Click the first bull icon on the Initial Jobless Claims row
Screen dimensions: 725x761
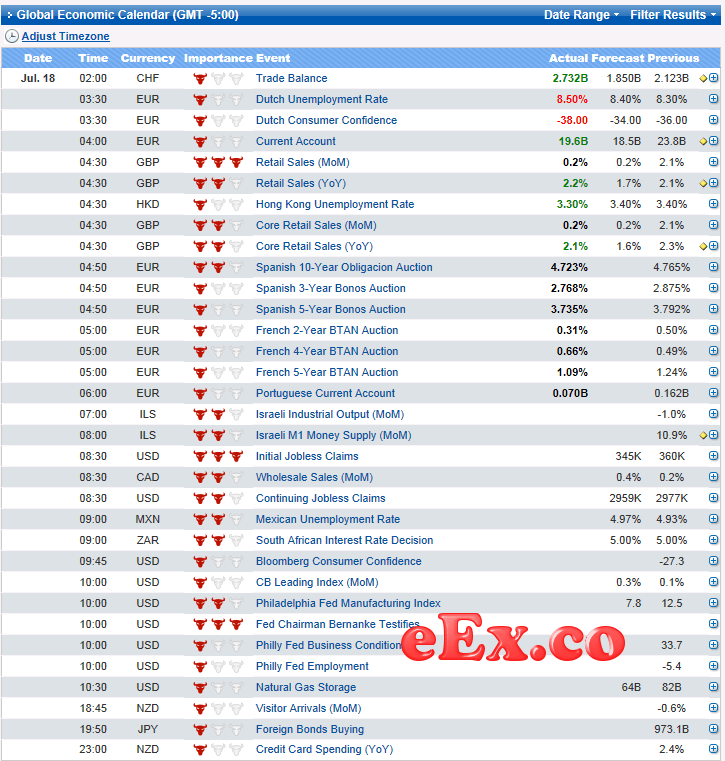(x=200, y=456)
